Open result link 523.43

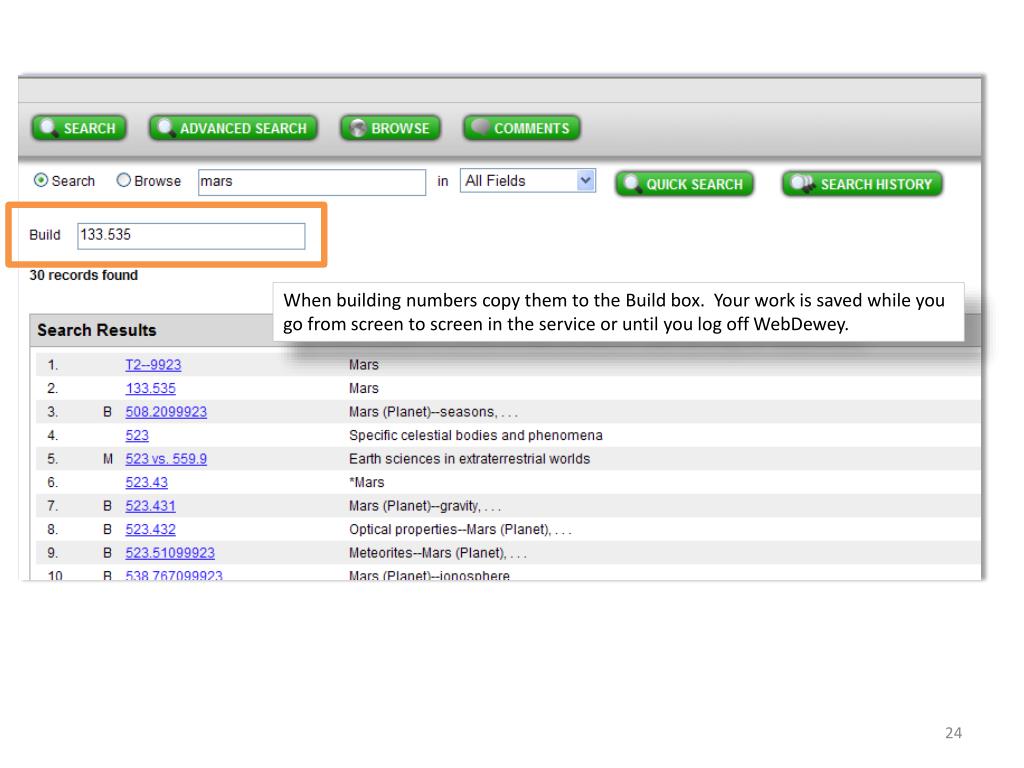tap(147, 483)
